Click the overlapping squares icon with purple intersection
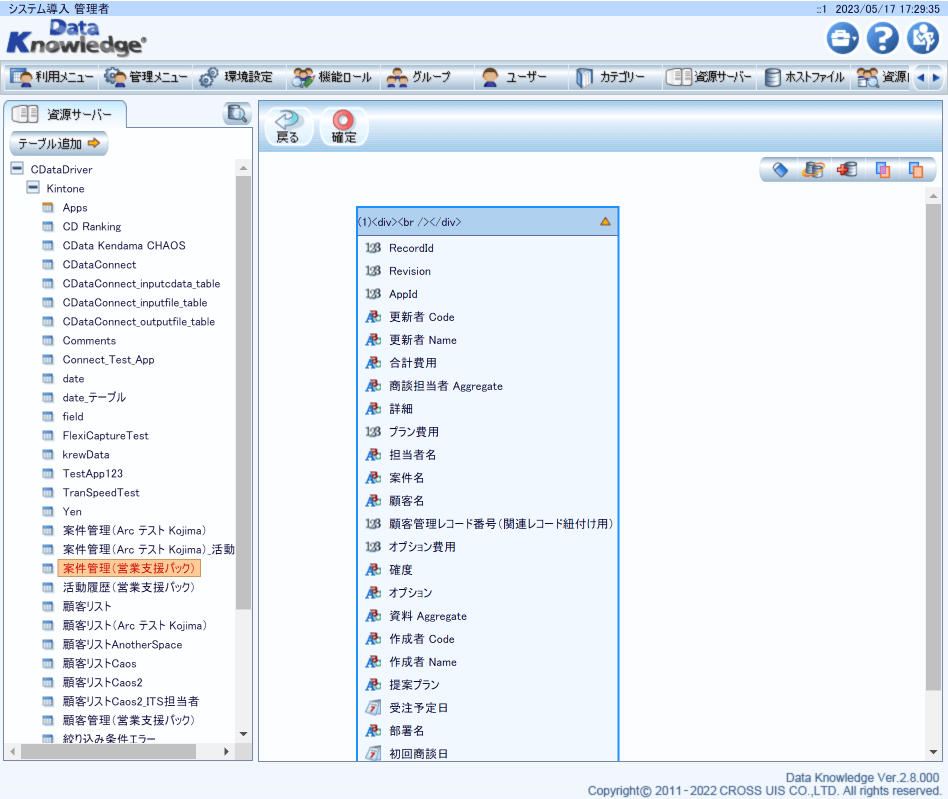The height and width of the screenshot is (799, 948). tap(883, 170)
